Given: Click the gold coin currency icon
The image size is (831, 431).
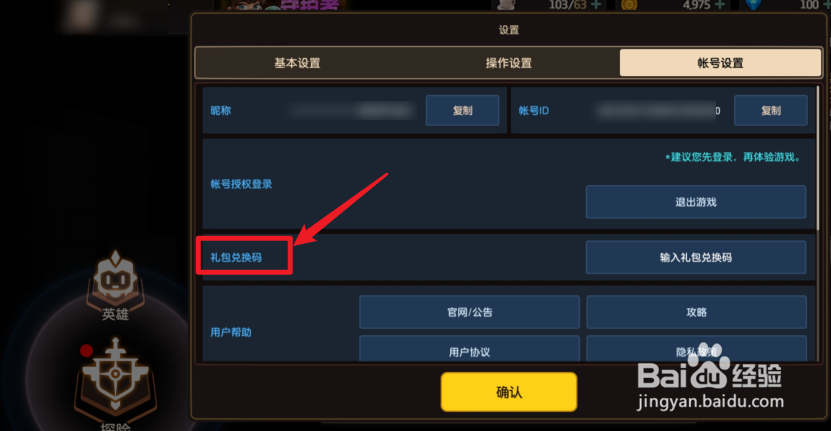Looking at the screenshot, I should coord(629,5).
